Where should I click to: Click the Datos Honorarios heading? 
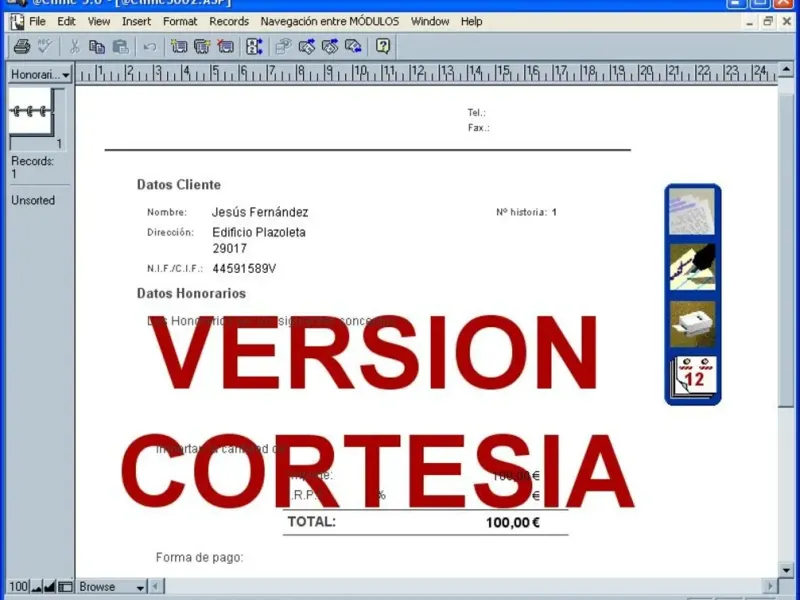coord(191,293)
